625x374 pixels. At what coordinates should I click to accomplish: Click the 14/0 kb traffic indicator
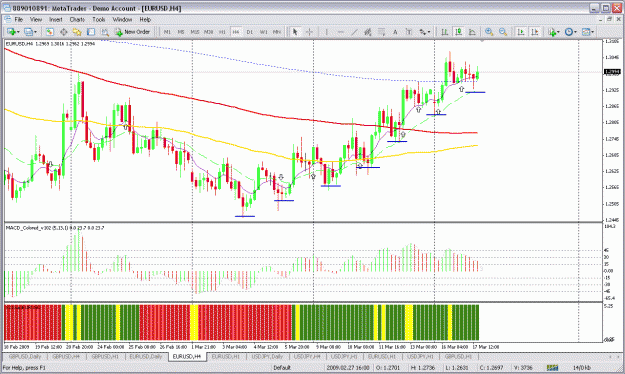(582, 368)
